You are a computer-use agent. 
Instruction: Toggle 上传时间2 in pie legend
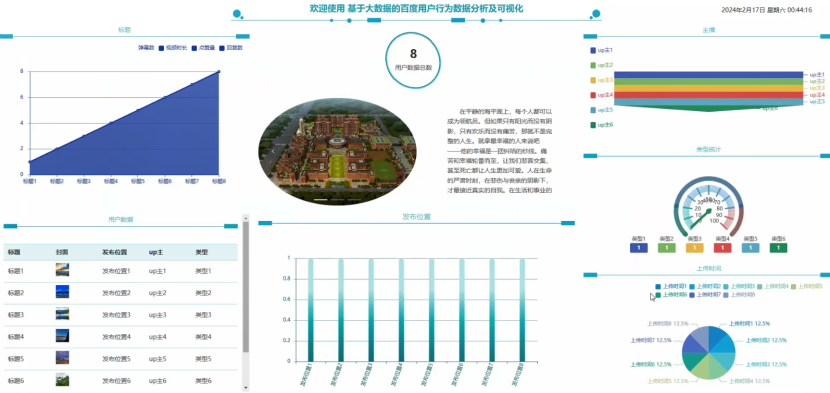(x=705, y=286)
